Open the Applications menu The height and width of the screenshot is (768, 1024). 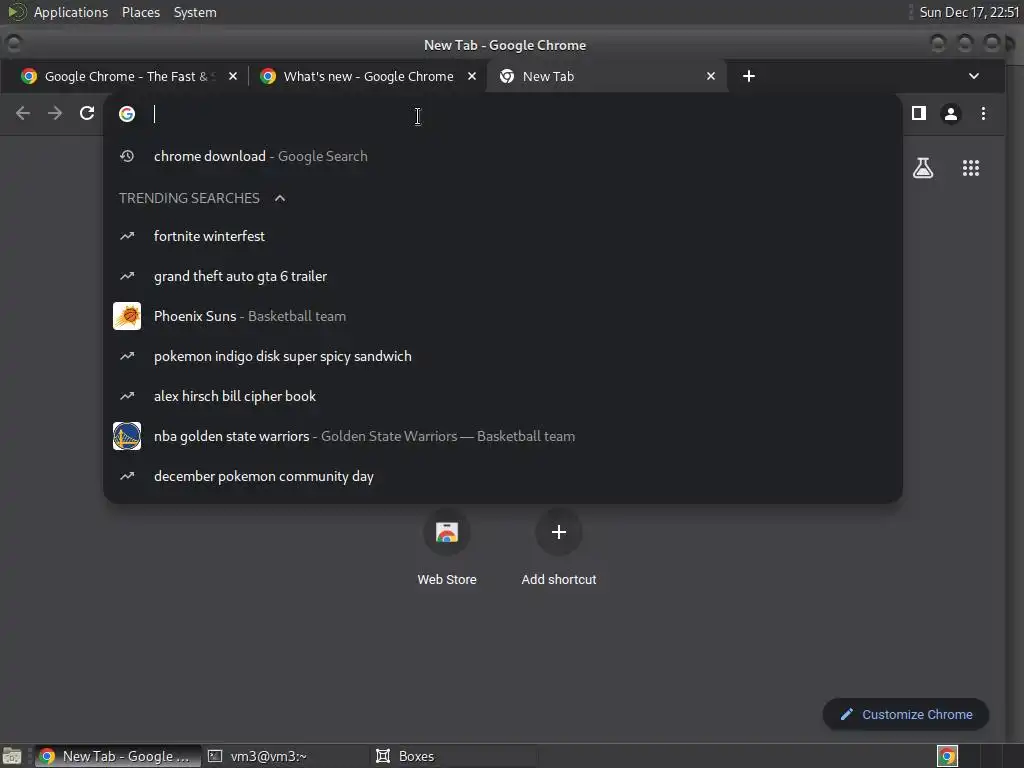click(71, 12)
